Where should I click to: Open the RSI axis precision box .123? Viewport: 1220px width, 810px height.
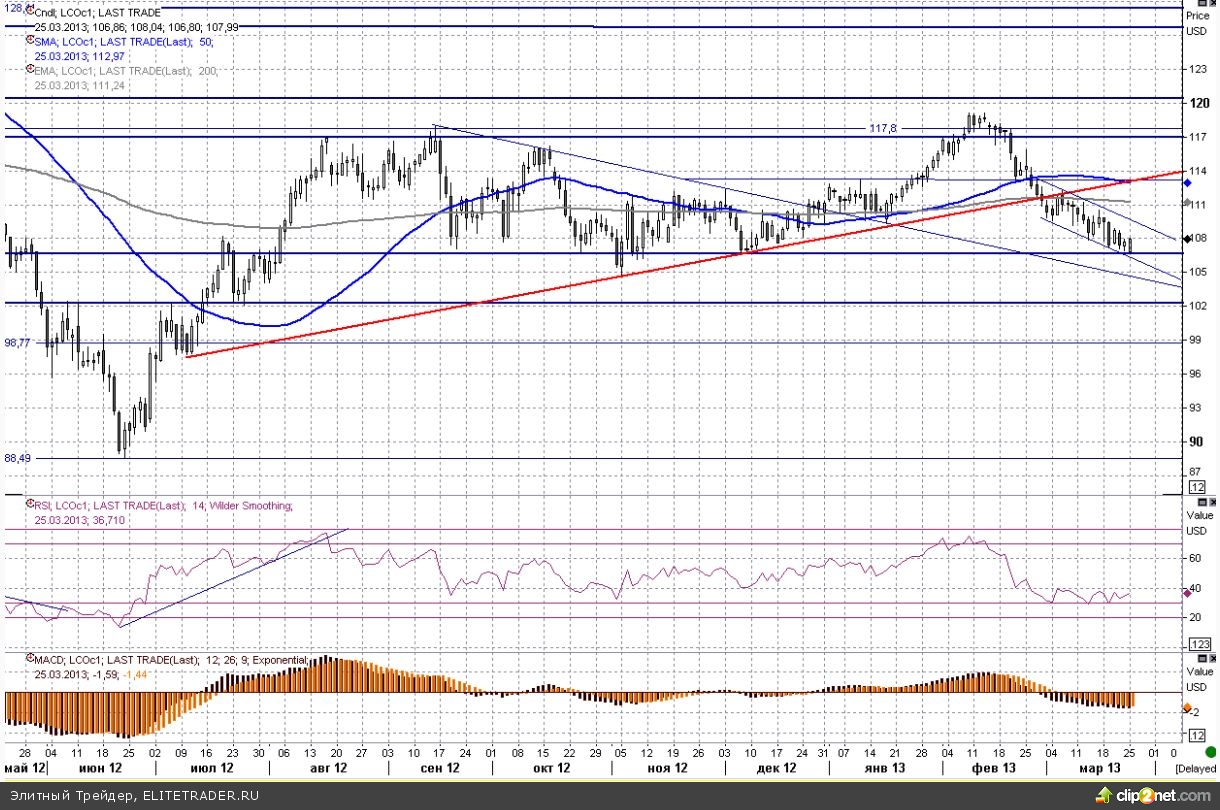click(x=1201, y=643)
